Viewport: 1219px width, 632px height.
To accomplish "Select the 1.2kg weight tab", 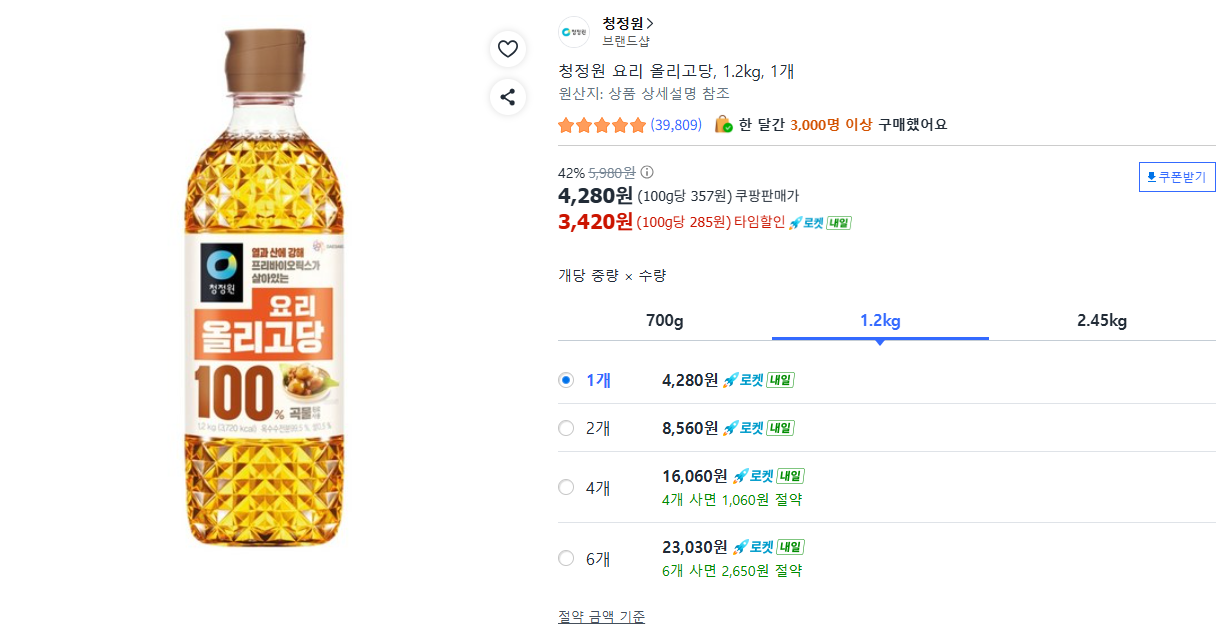I will (880, 321).
